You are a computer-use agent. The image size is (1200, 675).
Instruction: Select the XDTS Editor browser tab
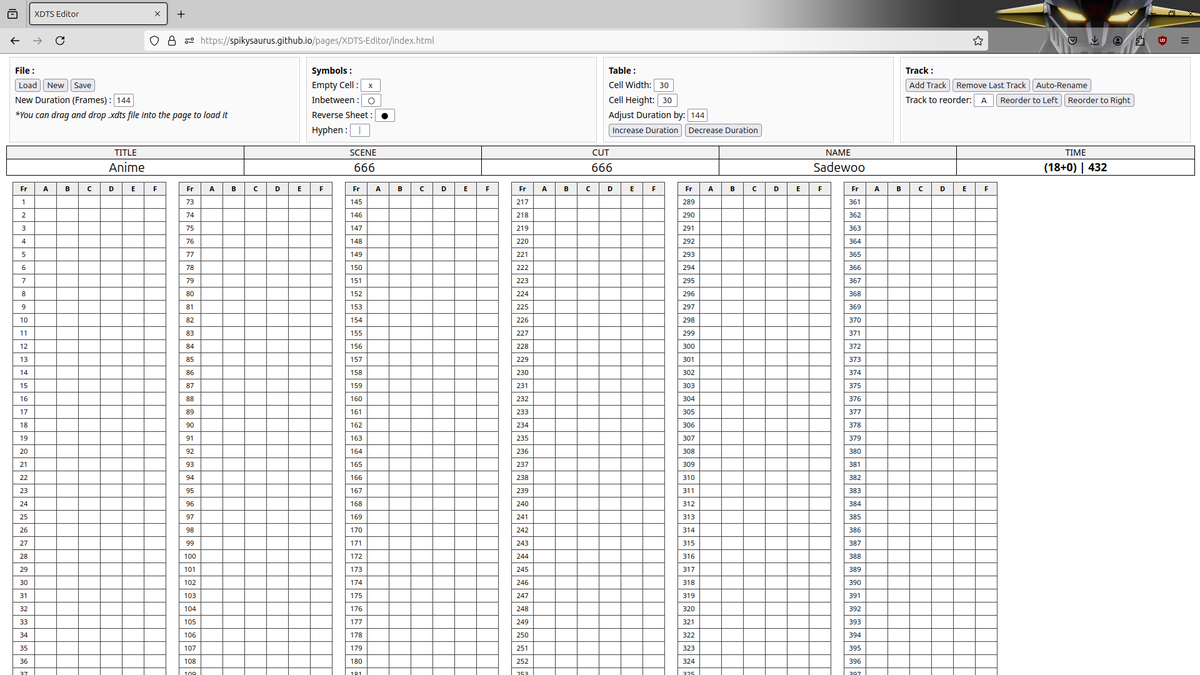click(98, 14)
